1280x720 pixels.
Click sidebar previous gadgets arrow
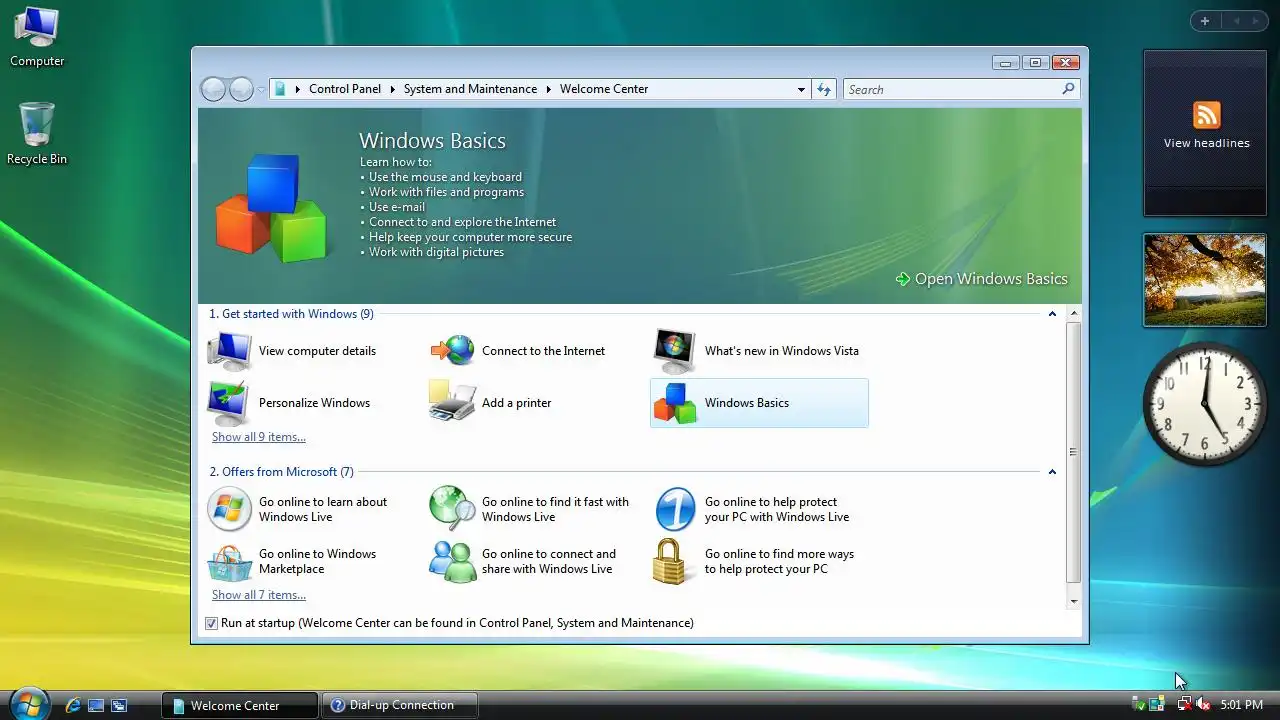(1235, 21)
